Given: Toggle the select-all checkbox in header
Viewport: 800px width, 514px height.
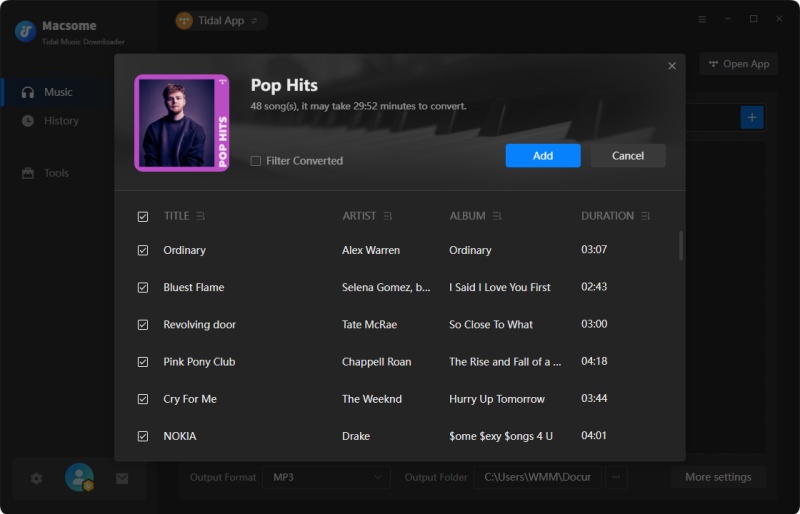Looking at the screenshot, I should click(x=143, y=217).
